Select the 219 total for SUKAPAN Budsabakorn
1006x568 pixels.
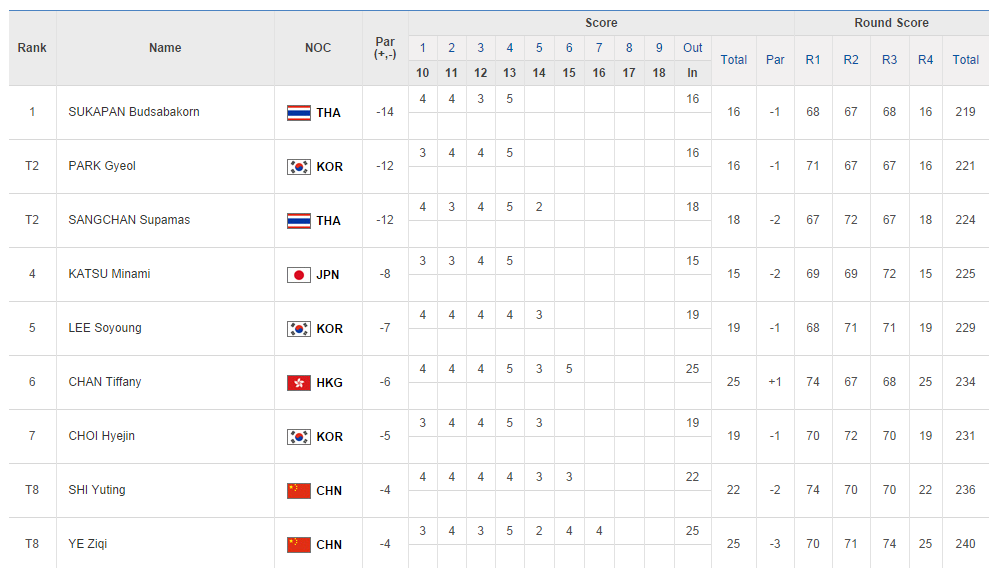(965, 112)
